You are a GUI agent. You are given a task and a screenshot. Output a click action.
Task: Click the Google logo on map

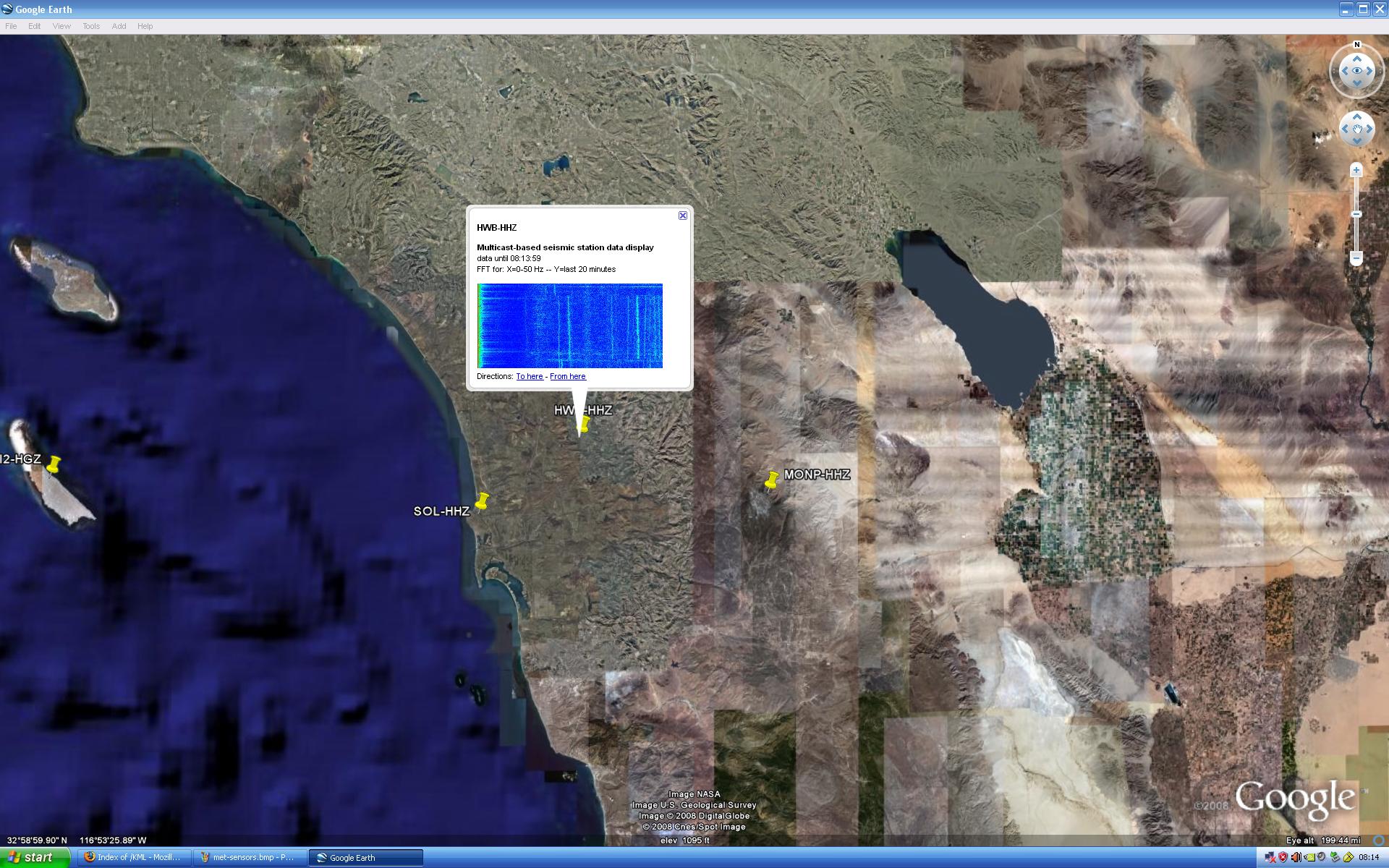(1294, 800)
